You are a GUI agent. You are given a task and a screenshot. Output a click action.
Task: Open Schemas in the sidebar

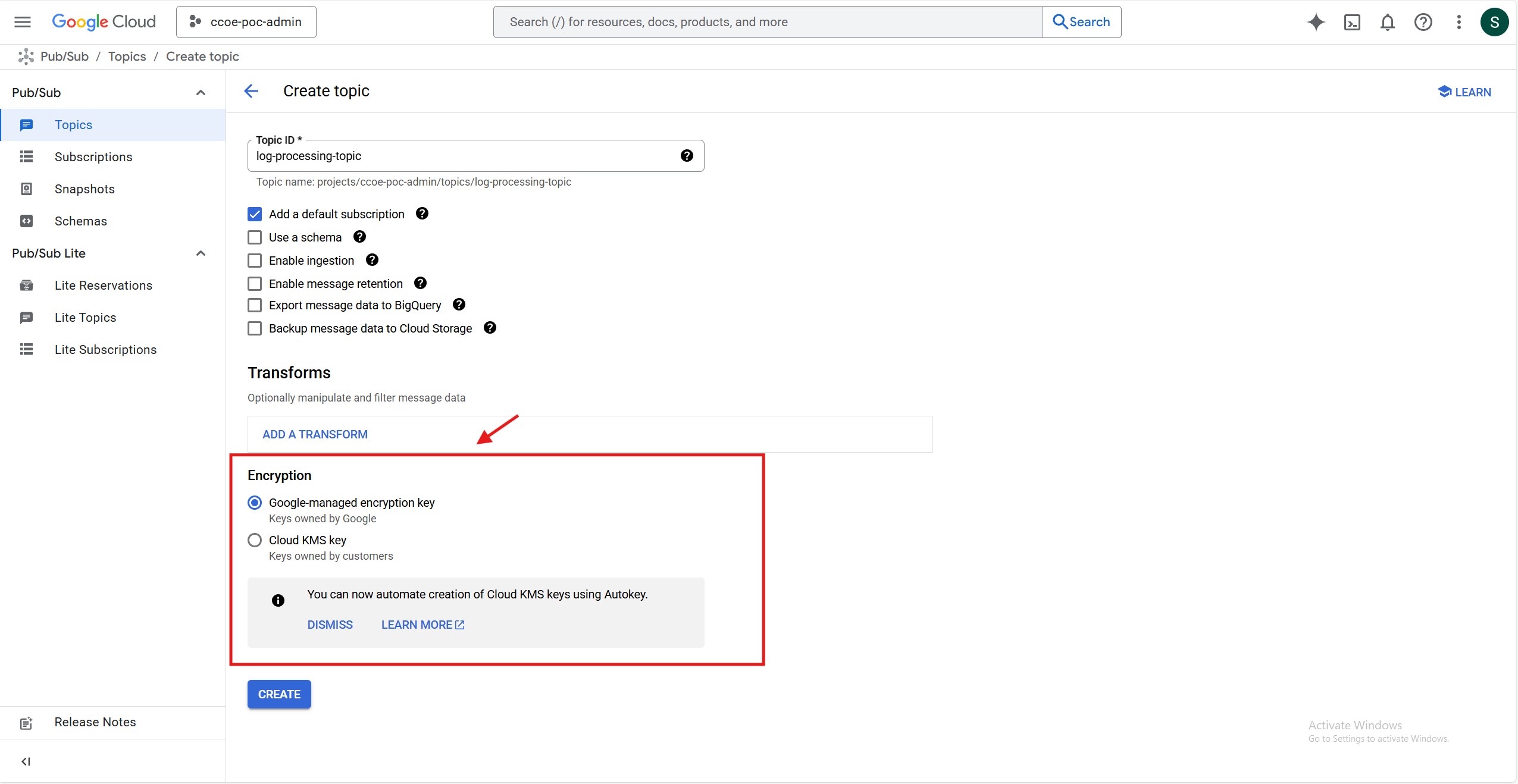pyautogui.click(x=81, y=221)
